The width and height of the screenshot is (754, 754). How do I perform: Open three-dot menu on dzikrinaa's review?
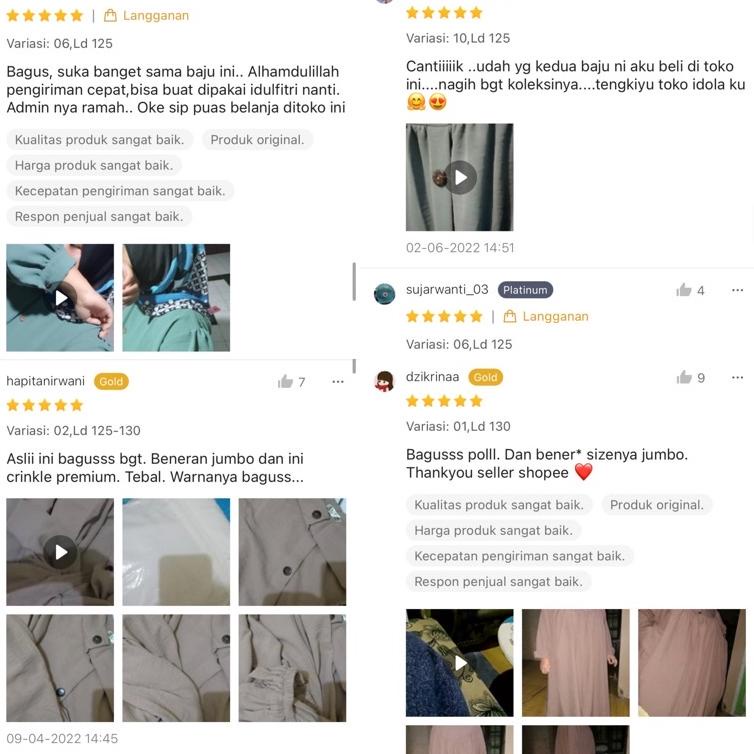tap(737, 377)
